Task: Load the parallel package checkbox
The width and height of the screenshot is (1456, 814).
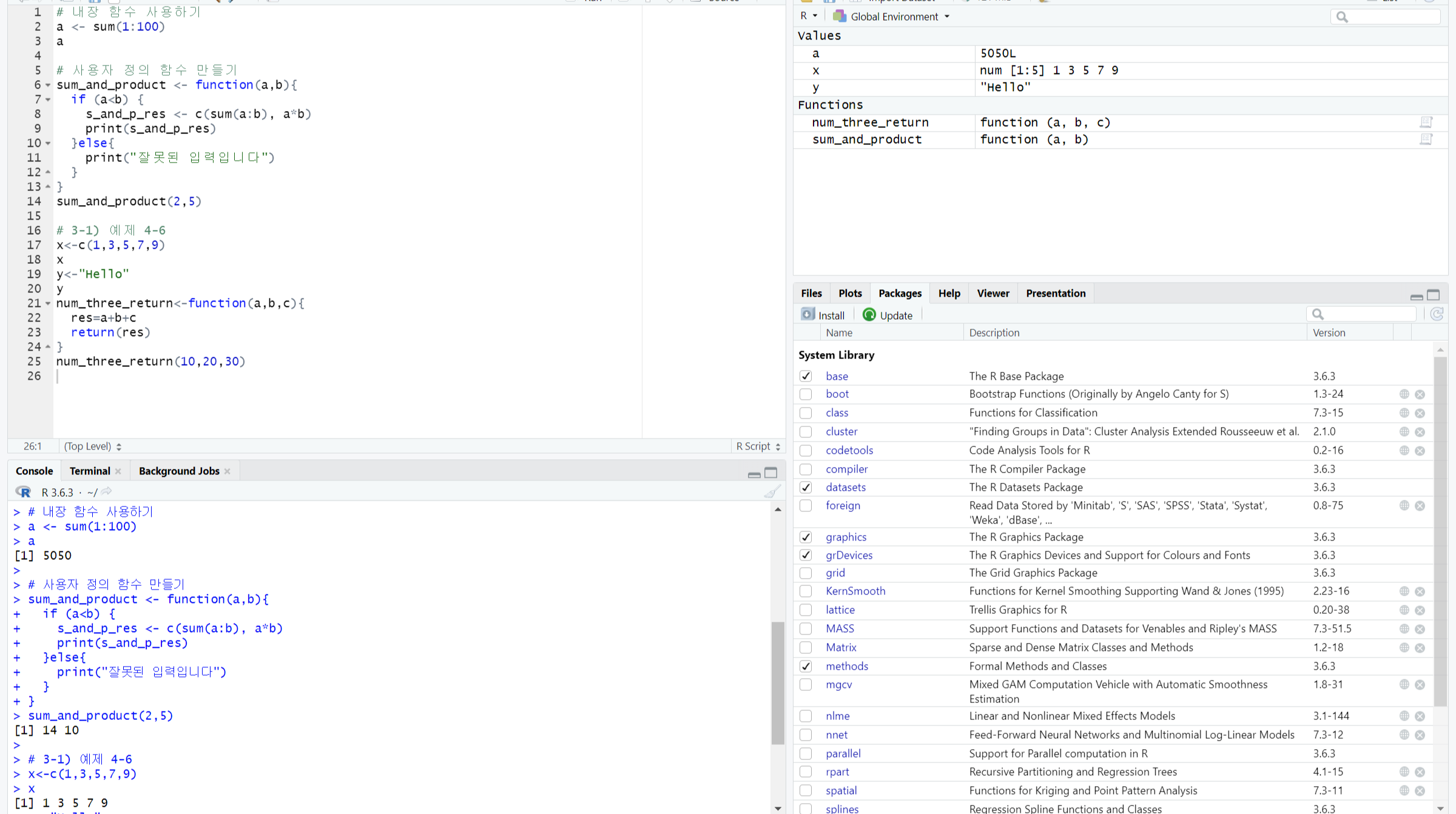Action: [806, 754]
